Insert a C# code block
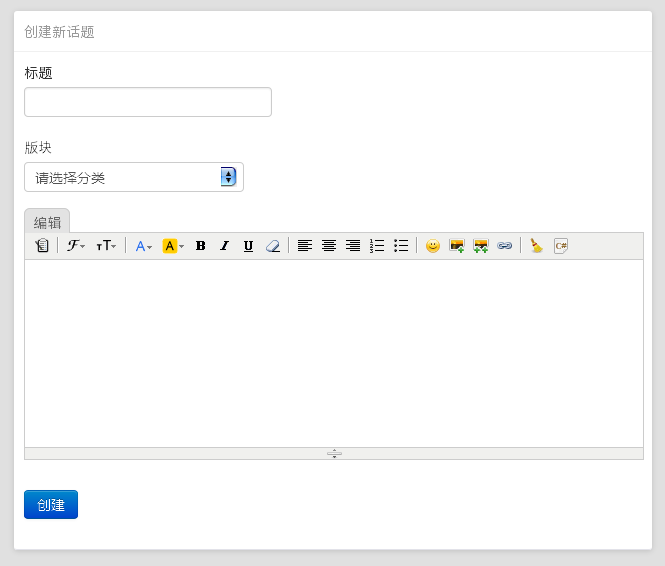Image resolution: width=665 pixels, height=566 pixels. click(561, 246)
